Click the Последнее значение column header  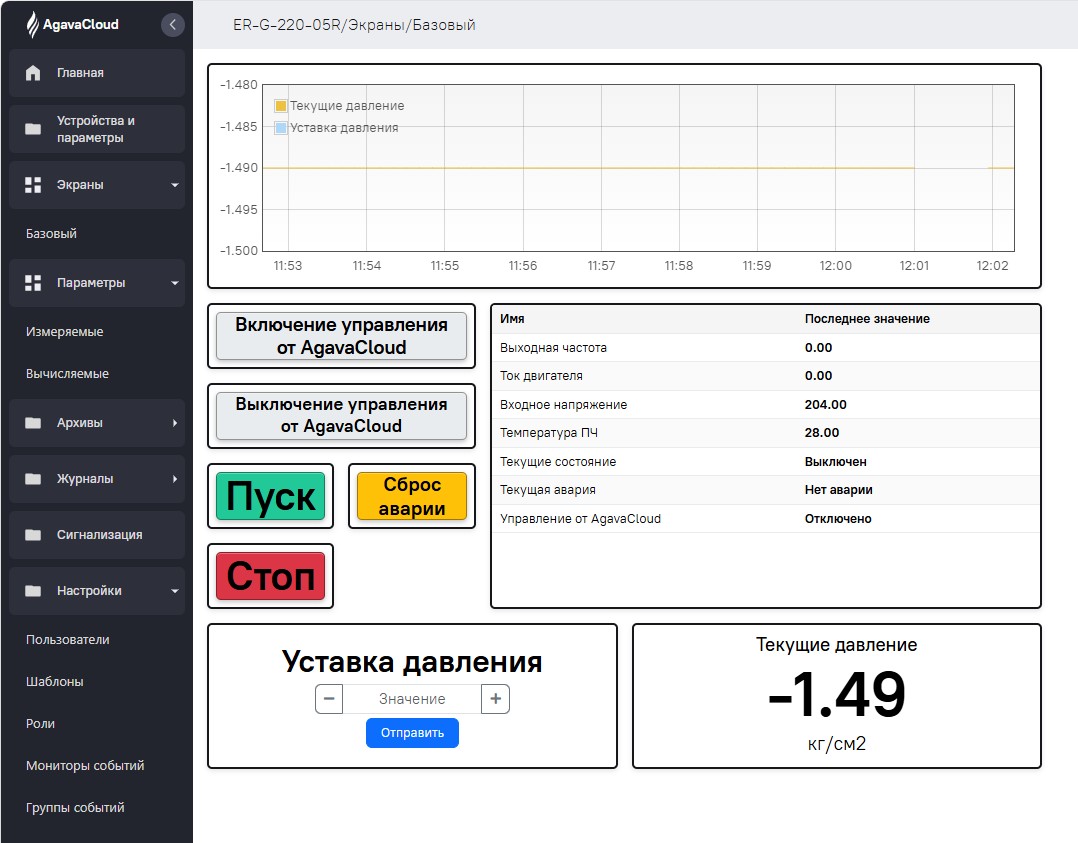click(x=867, y=319)
